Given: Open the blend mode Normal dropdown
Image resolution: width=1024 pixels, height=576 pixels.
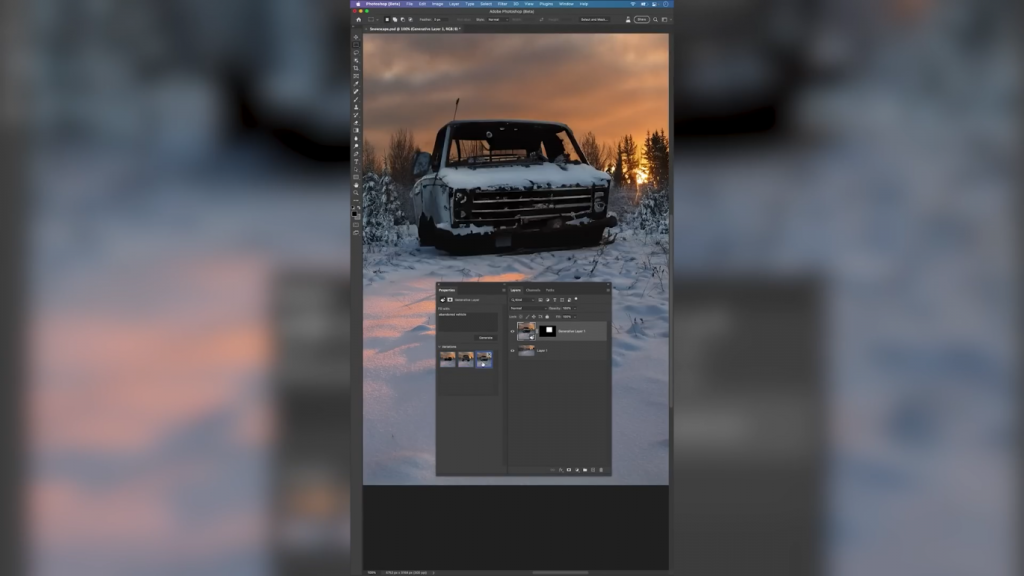Looking at the screenshot, I should pyautogui.click(x=529, y=308).
